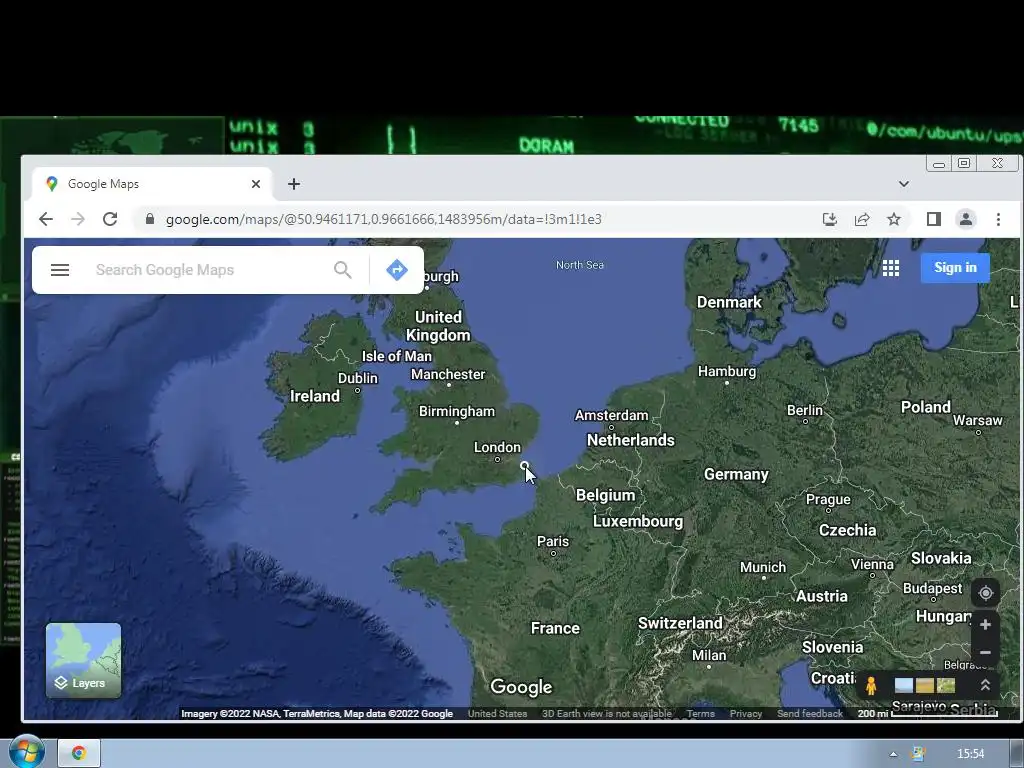Click the France country label
Viewport: 1024px width, 768px height.
pos(555,628)
